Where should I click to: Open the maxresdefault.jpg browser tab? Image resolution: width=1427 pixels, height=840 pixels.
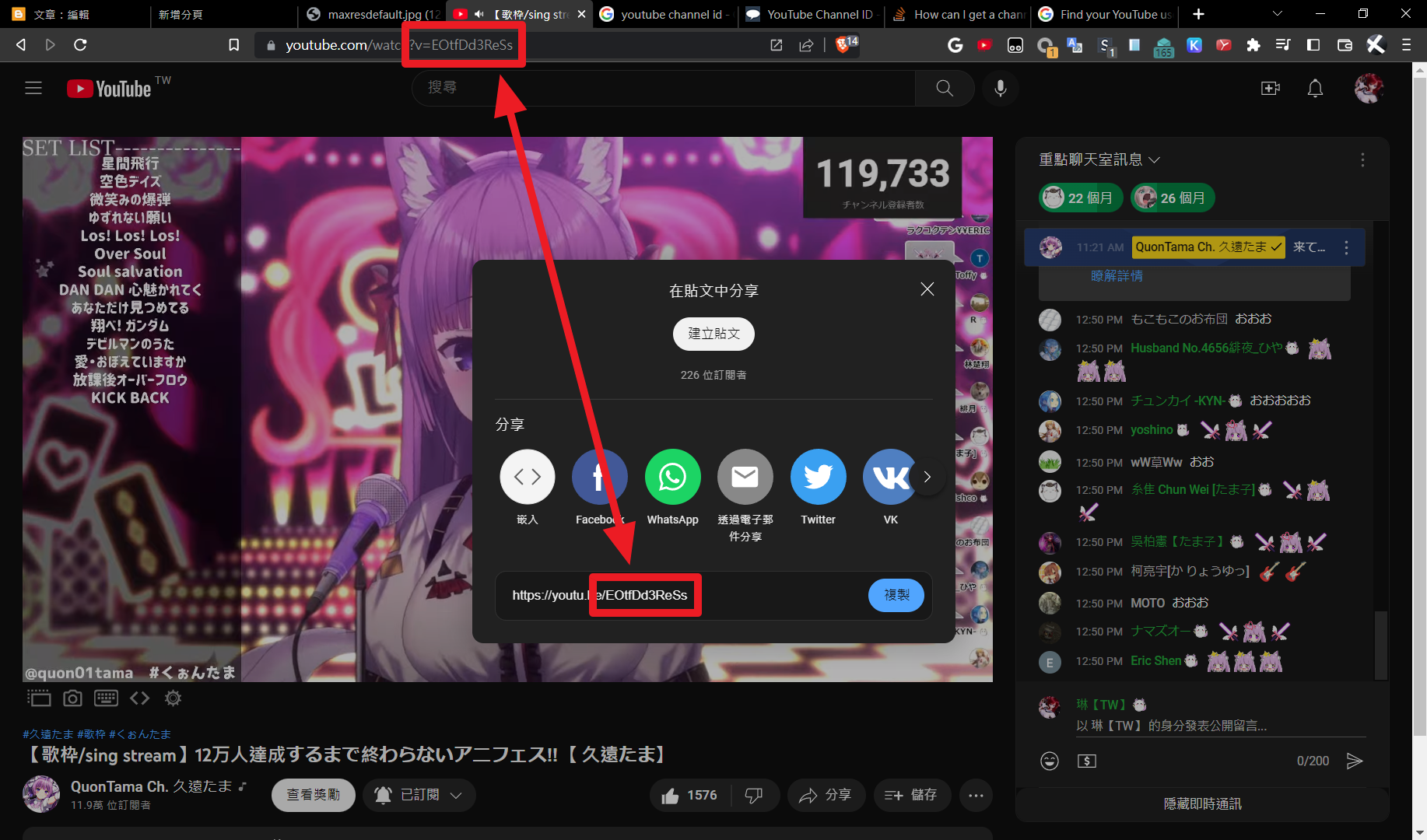pos(373,14)
